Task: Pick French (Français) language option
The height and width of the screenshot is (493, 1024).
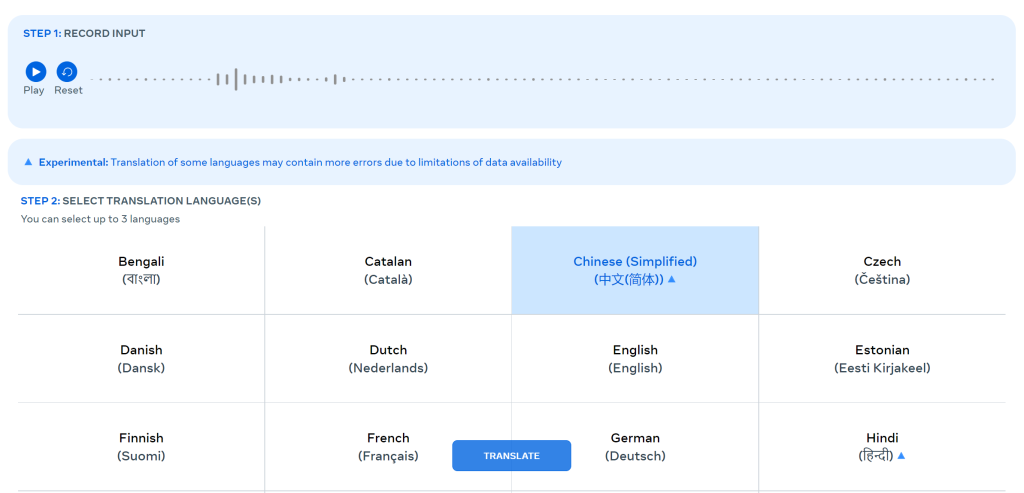Action: pyautogui.click(x=388, y=446)
